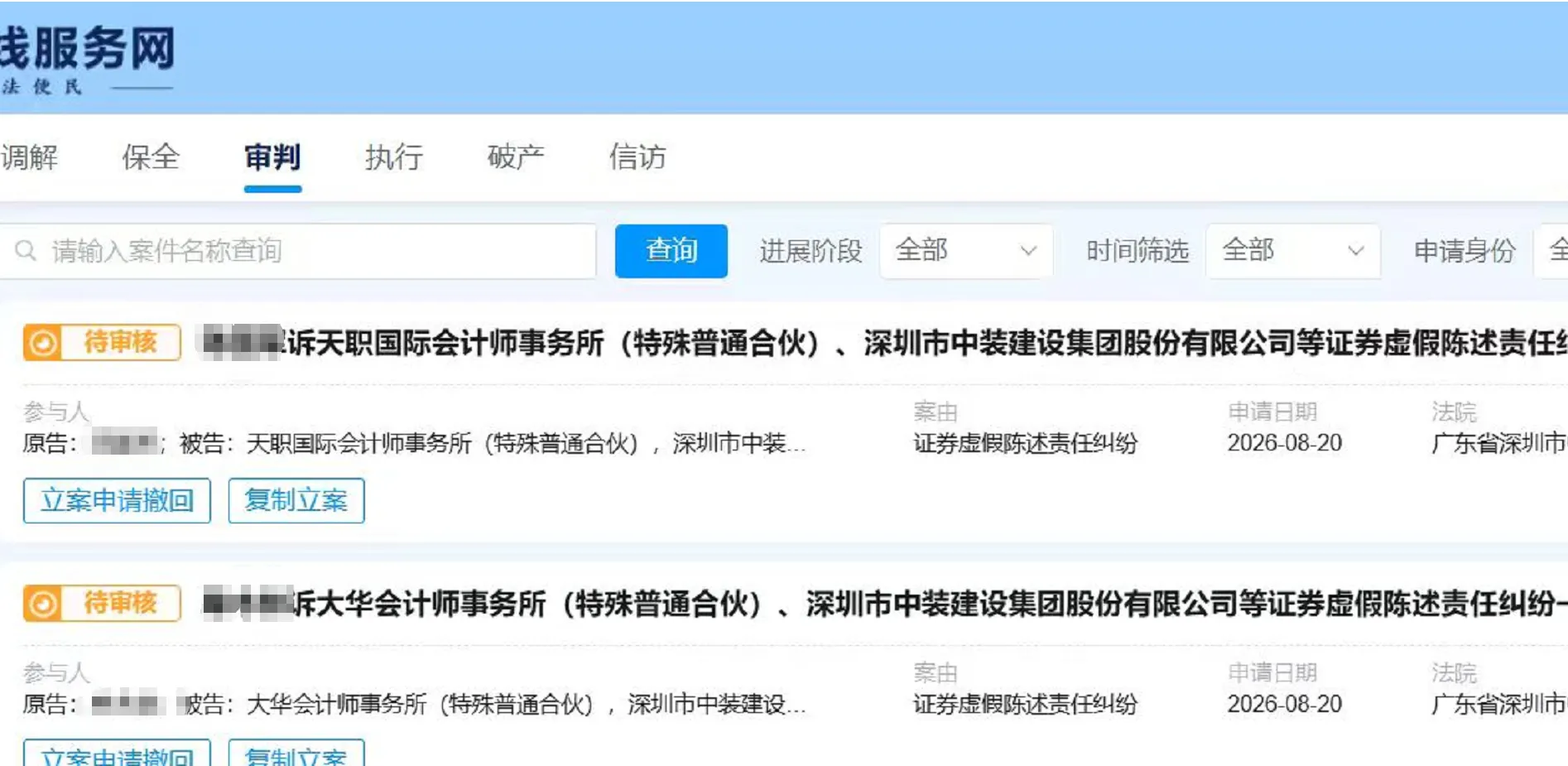The height and width of the screenshot is (766, 1568).
Task: Click the 被告: 大华会计师事务所 participant text
Action: (492, 704)
